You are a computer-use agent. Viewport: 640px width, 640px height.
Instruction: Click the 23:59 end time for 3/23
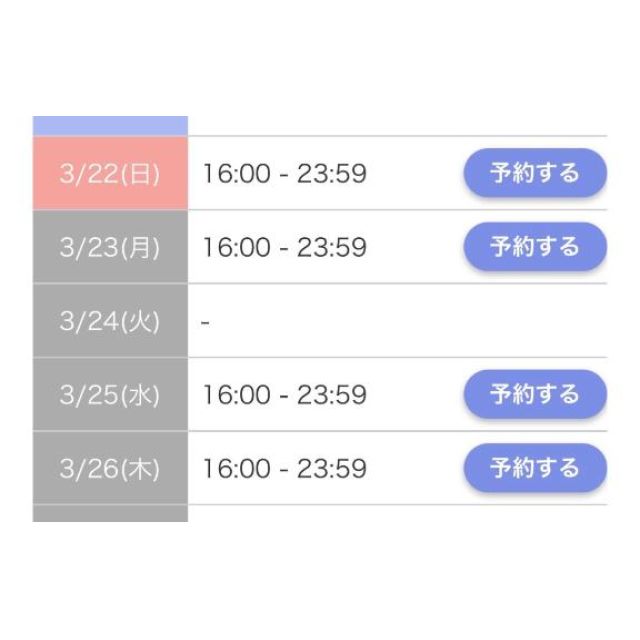[x=334, y=247]
